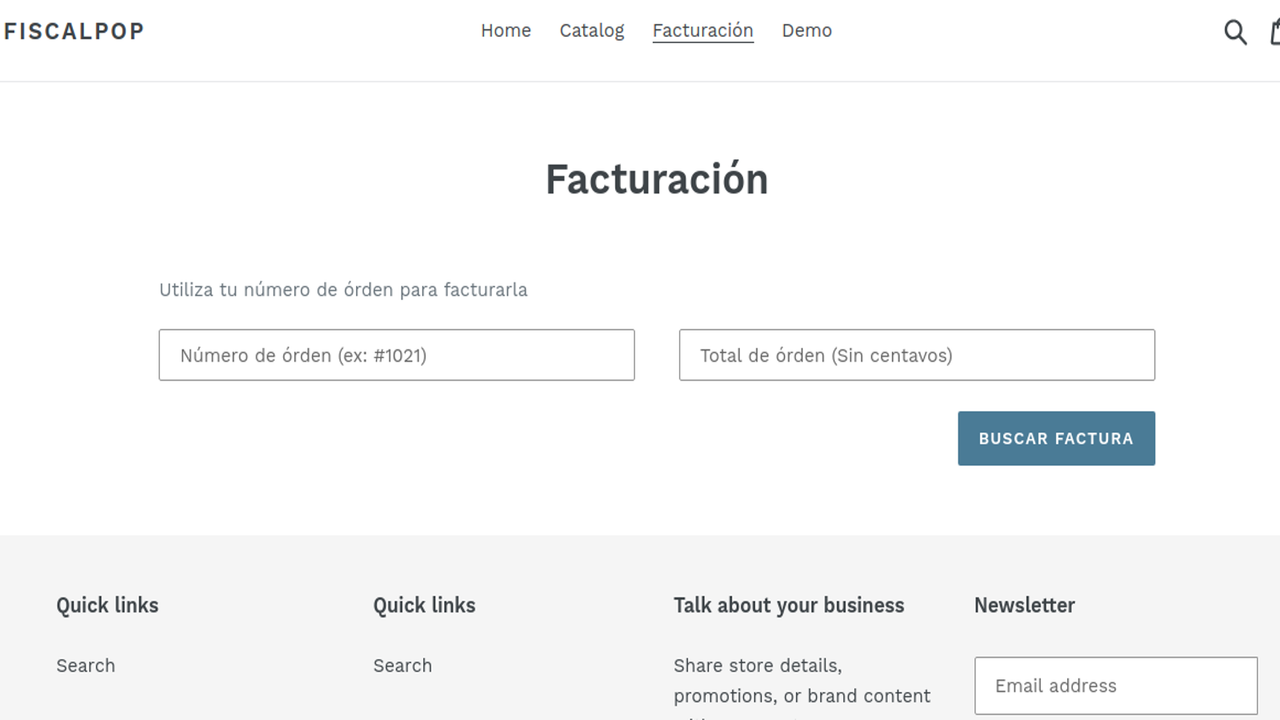Select the Home navigation link

click(x=506, y=31)
